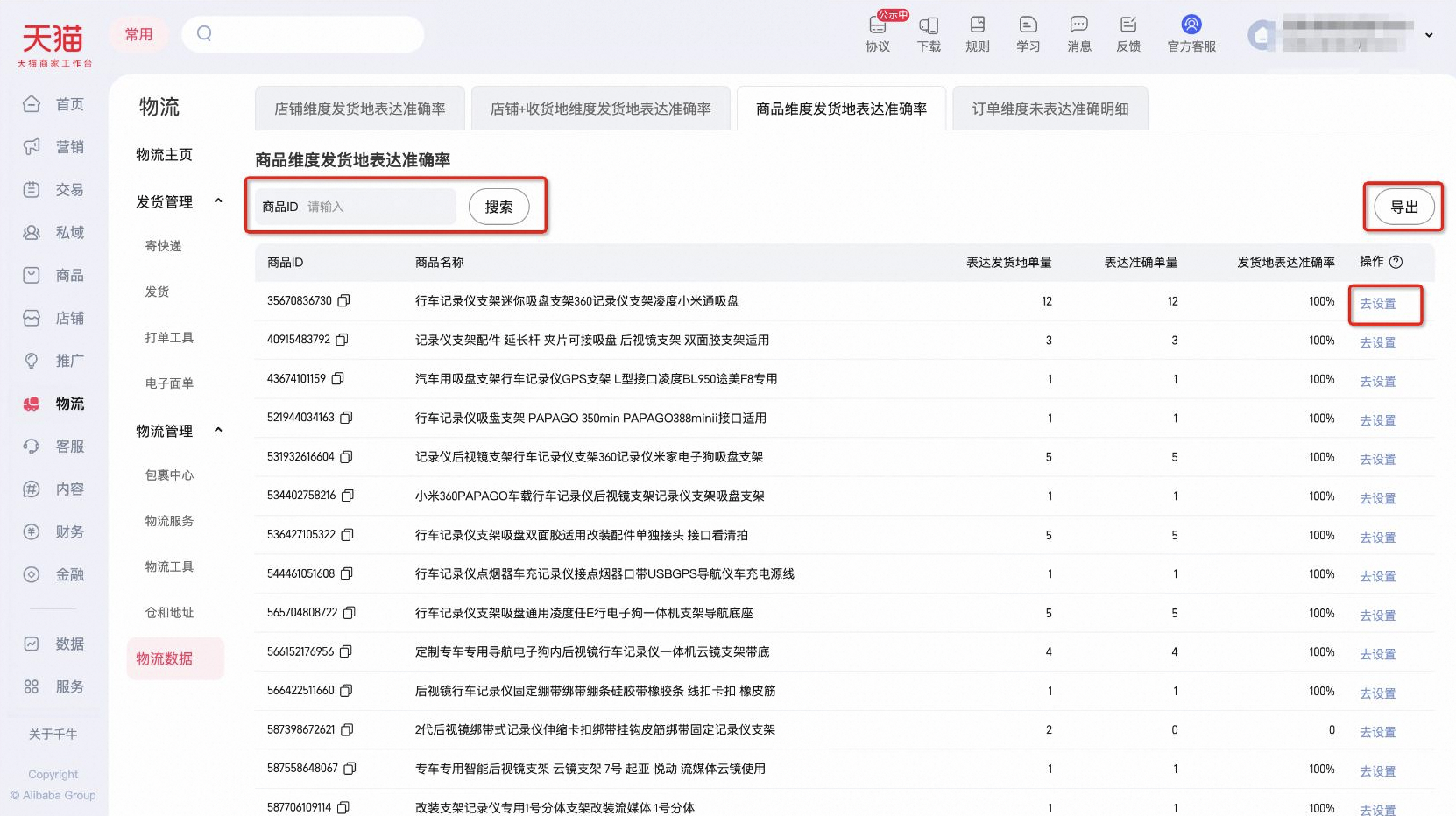The height and width of the screenshot is (816, 1456).
Task: Click the 导出 export button
Action: (x=1404, y=207)
